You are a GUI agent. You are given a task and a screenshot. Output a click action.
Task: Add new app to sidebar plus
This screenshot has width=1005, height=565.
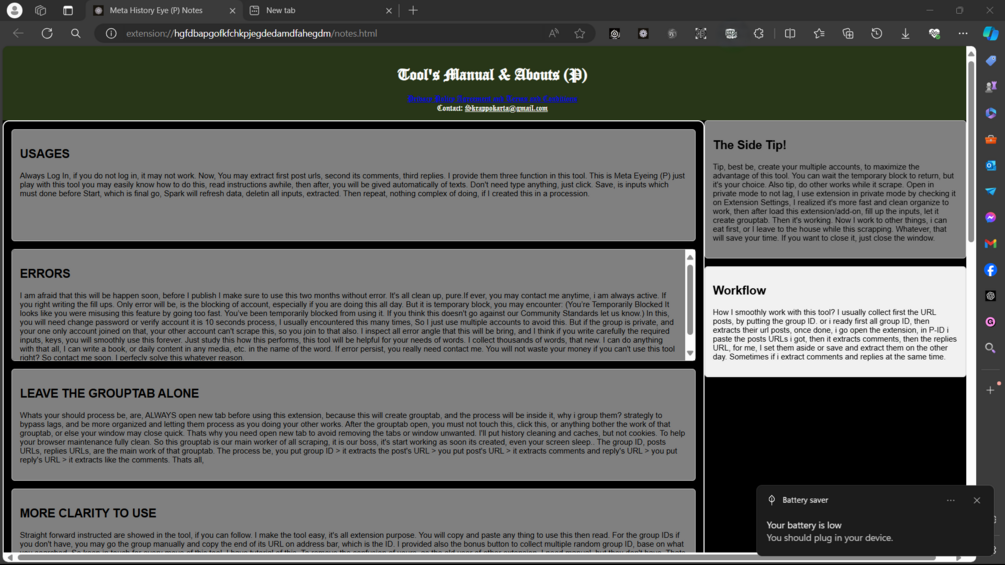click(990, 390)
